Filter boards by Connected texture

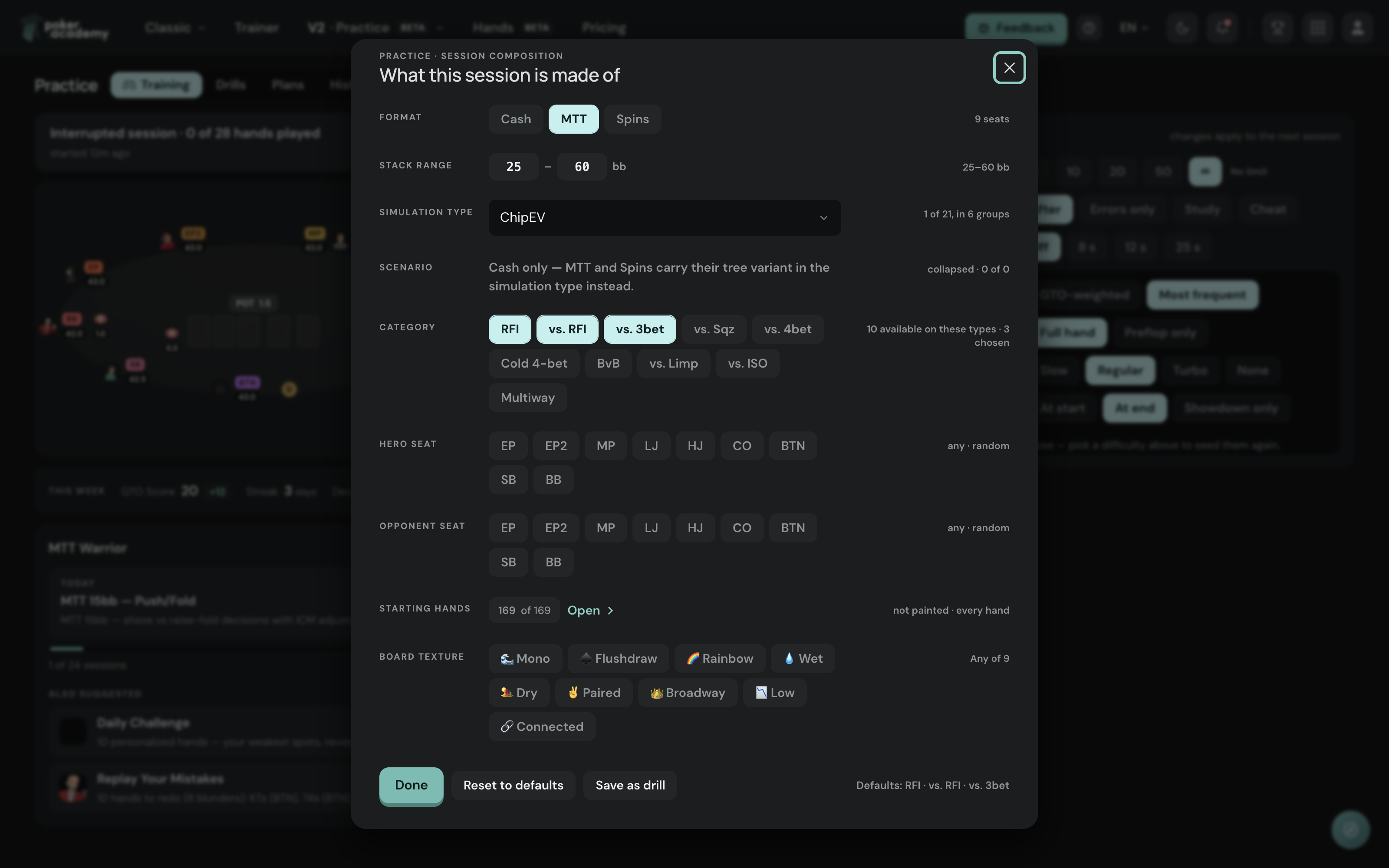click(x=542, y=727)
